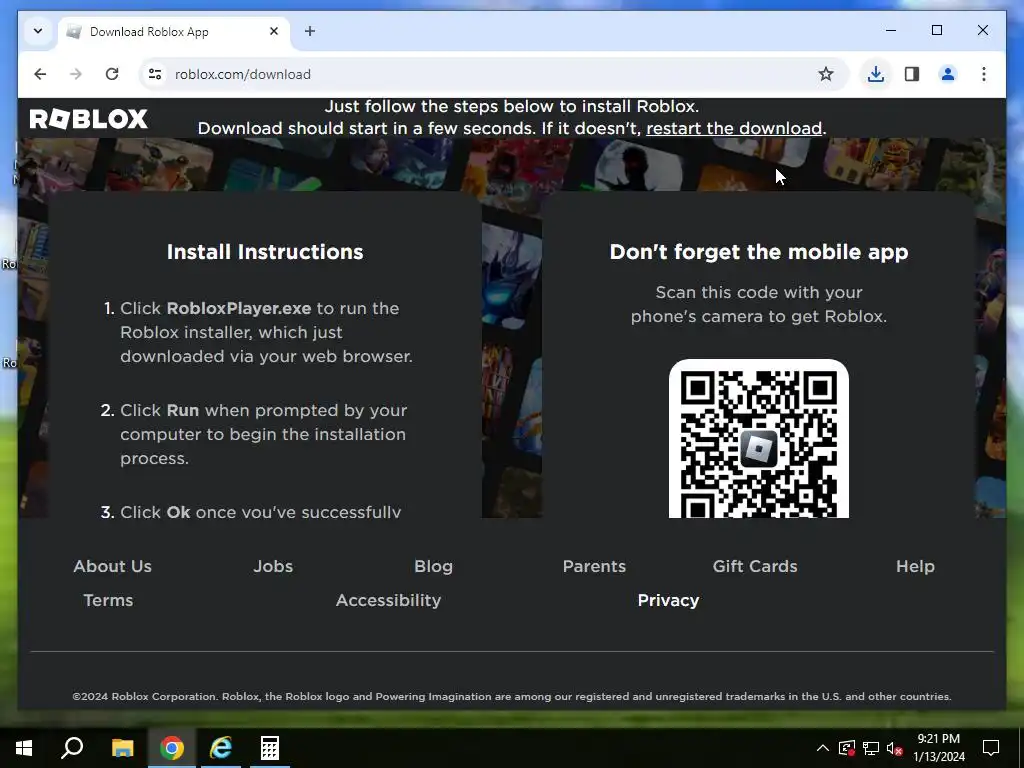The image size is (1024, 768).
Task: Open the Windows Start menu
Action: (24, 748)
